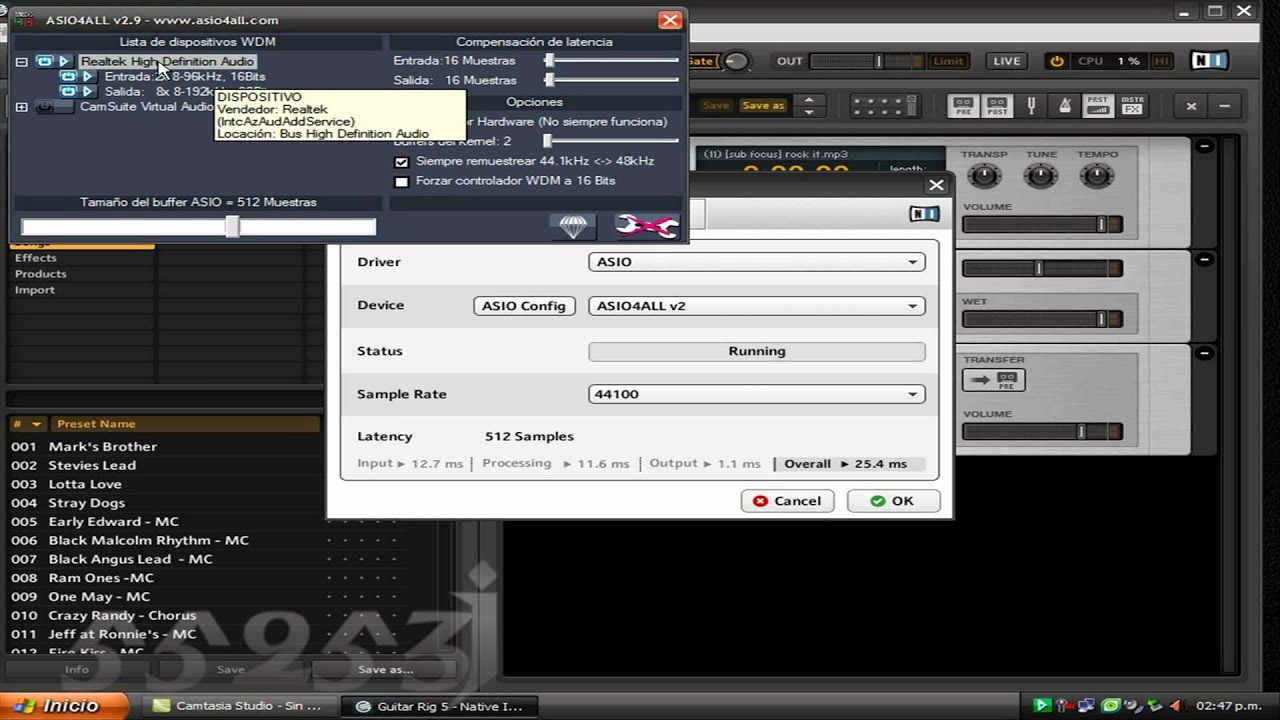
Task: Toggle the Salida output power button
Action: pyautogui.click(x=68, y=92)
